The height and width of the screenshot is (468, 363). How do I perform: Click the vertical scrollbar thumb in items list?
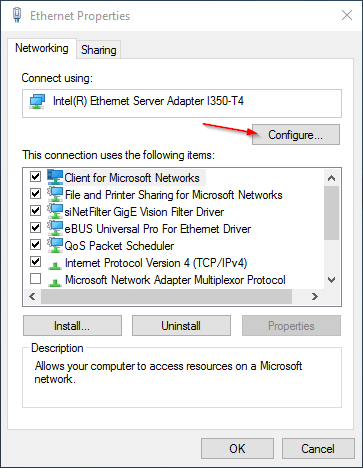(331, 213)
